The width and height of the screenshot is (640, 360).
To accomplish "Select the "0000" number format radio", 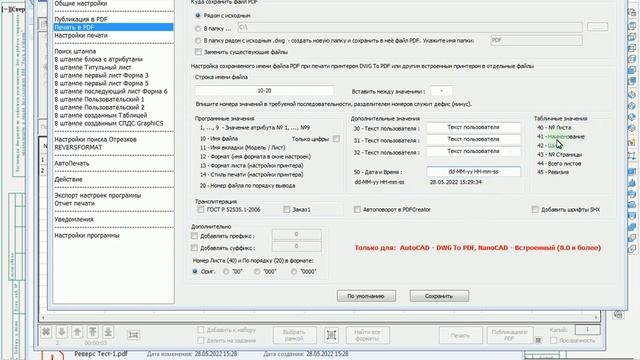I will pos(294,271).
